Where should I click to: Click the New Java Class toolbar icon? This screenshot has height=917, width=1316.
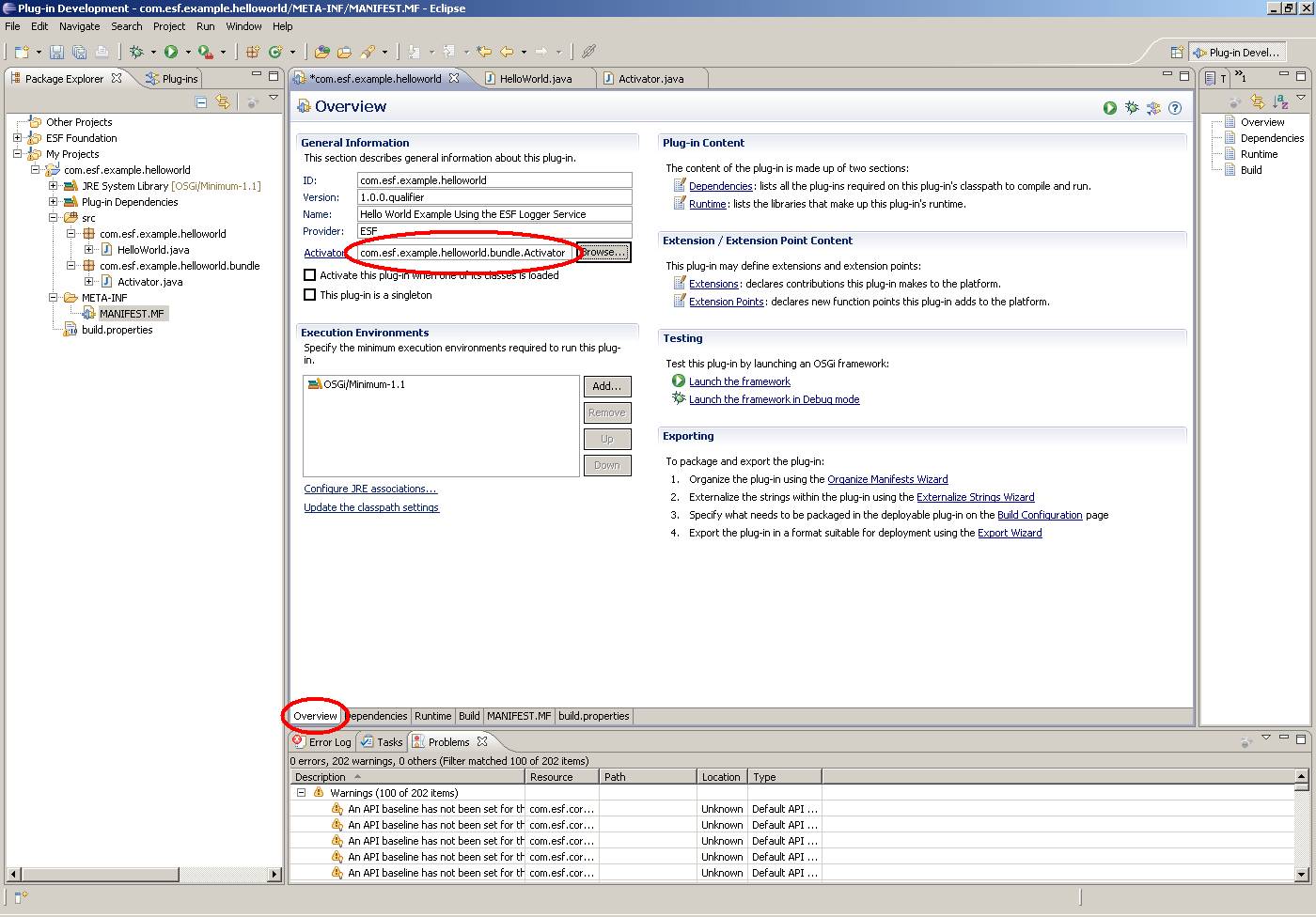point(275,52)
